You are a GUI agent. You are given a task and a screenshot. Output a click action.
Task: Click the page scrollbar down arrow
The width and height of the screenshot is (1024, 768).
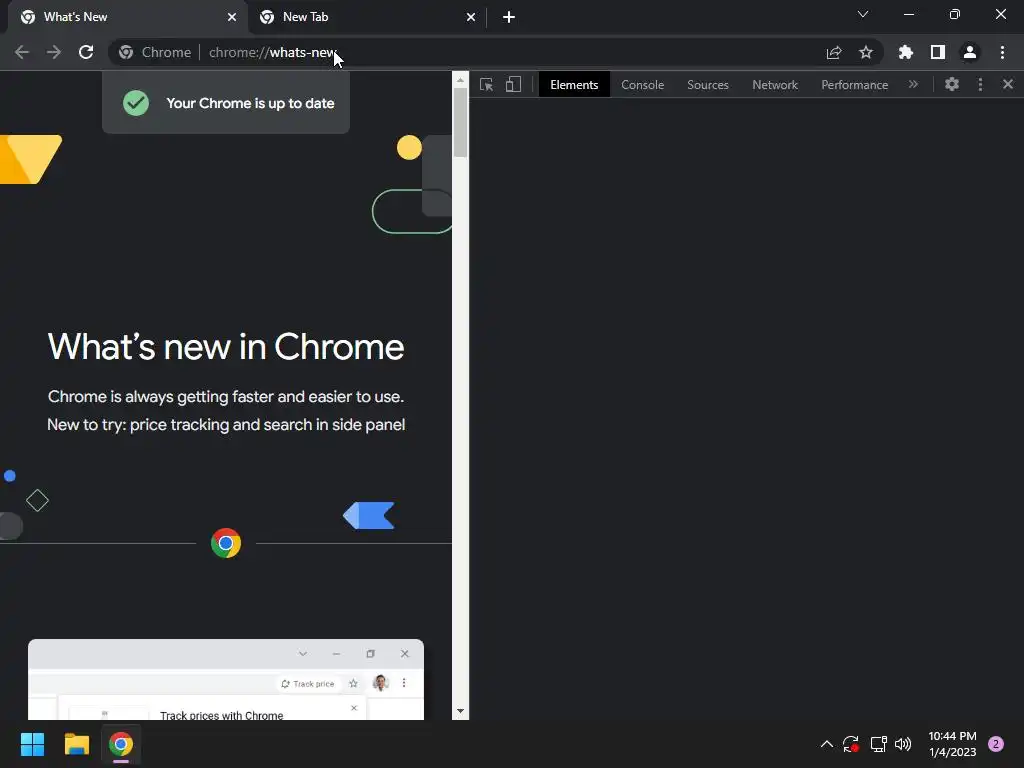click(x=460, y=711)
